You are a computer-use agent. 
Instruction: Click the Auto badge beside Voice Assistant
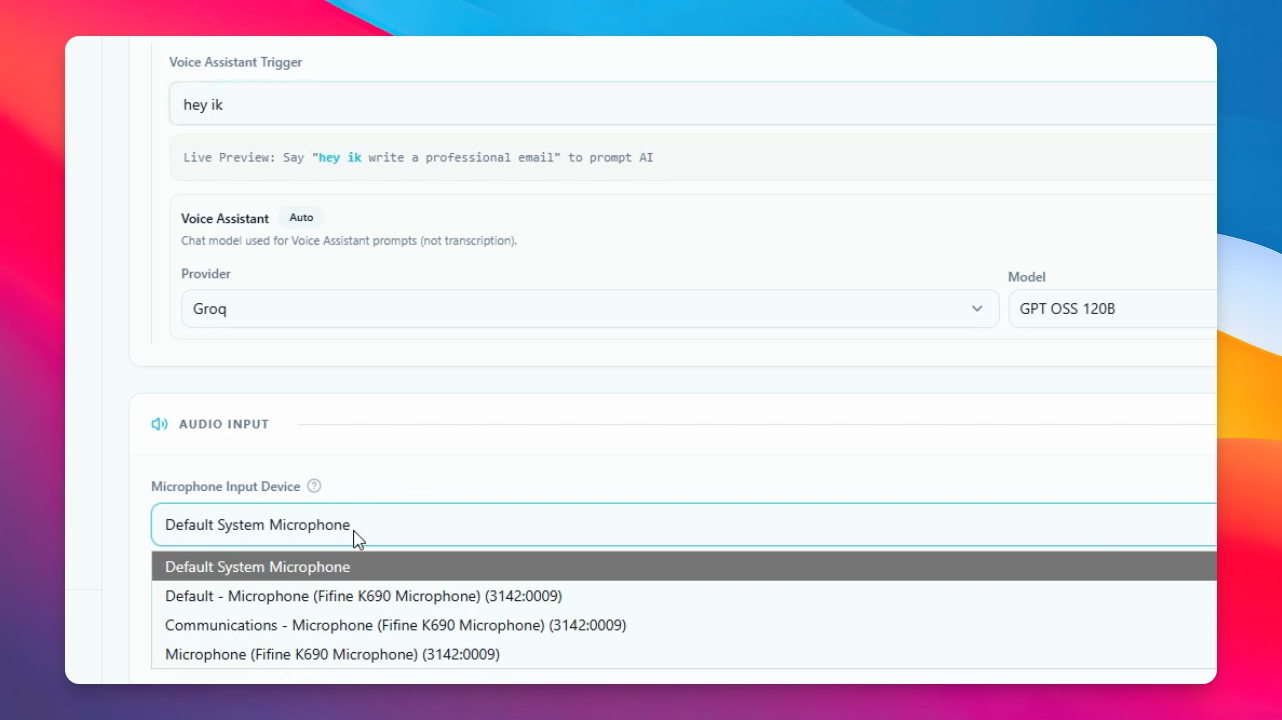pos(301,218)
